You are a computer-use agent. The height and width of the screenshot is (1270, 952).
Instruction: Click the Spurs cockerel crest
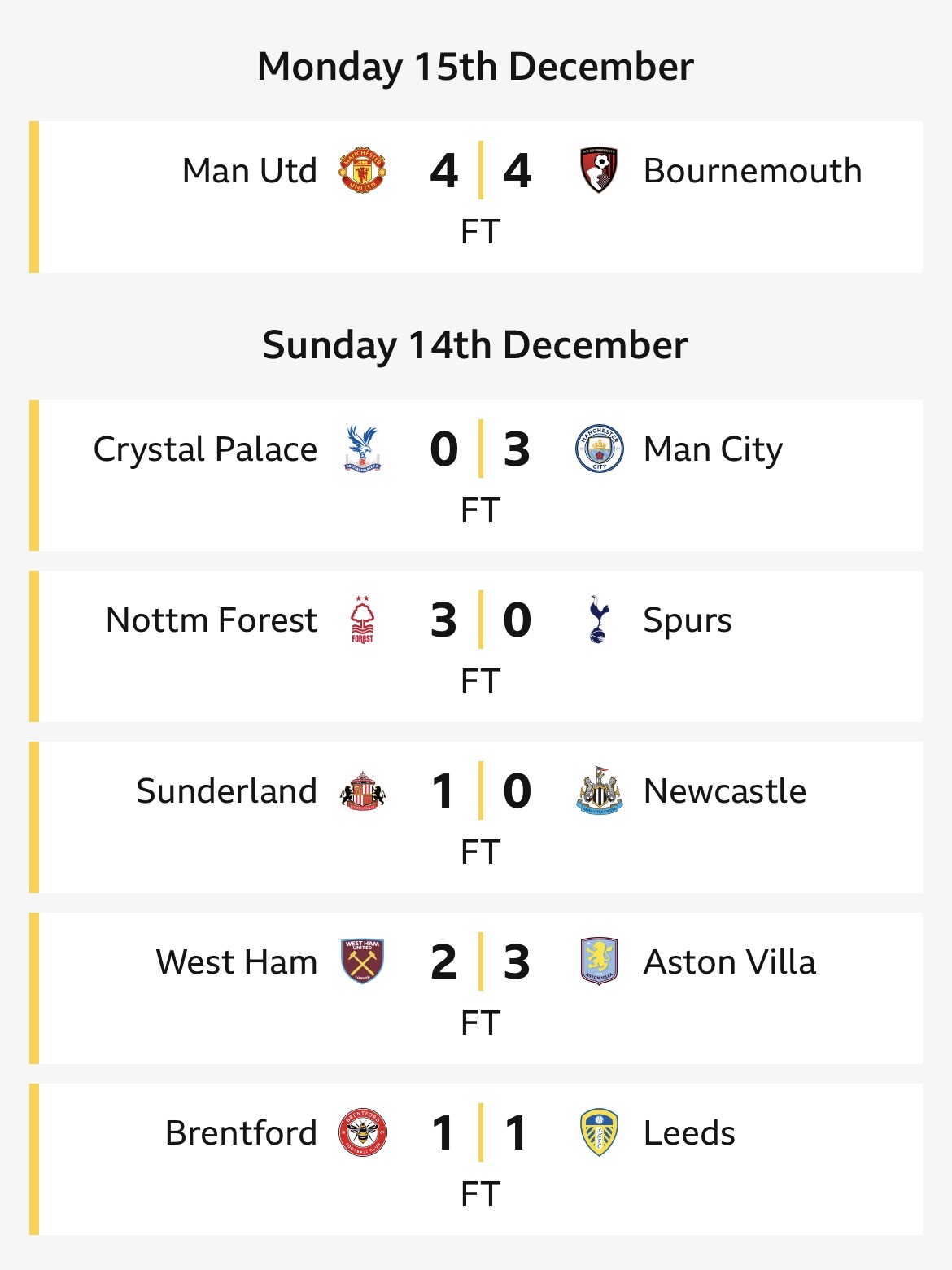599,620
